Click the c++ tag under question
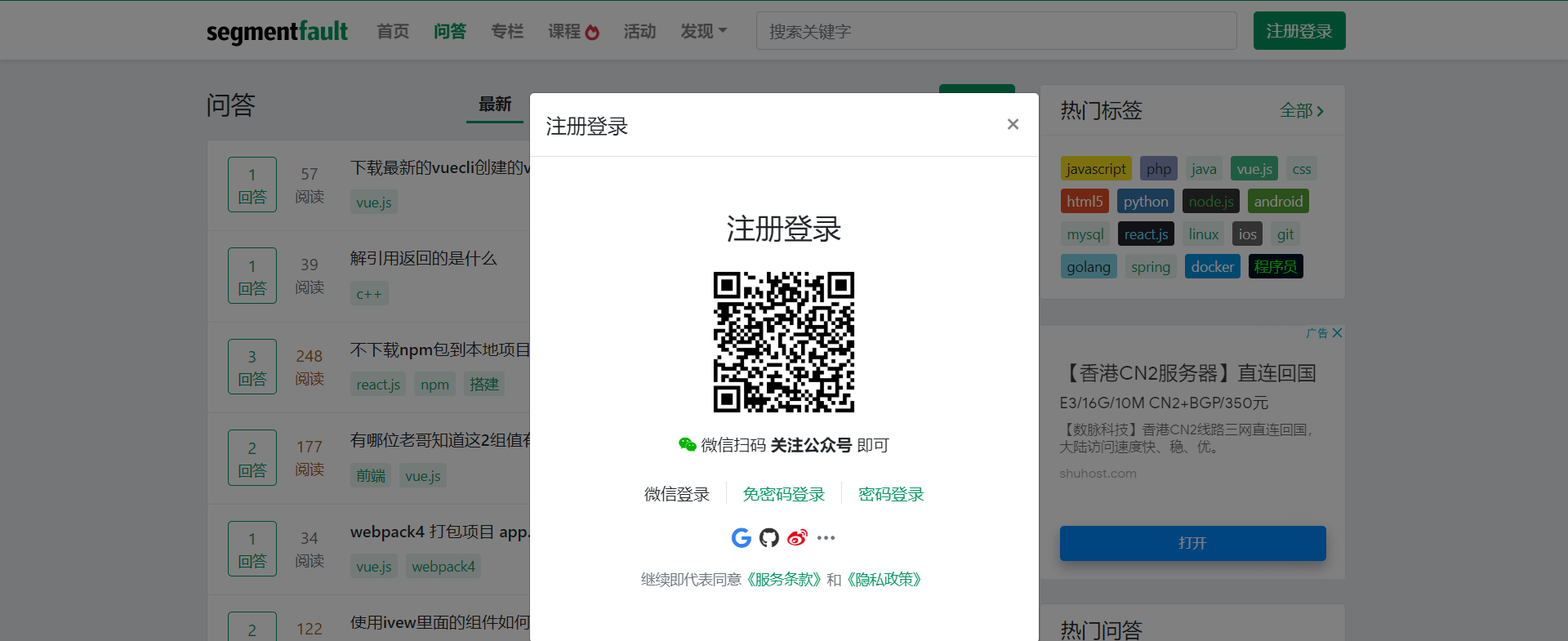The height and width of the screenshot is (641, 1568). click(369, 294)
